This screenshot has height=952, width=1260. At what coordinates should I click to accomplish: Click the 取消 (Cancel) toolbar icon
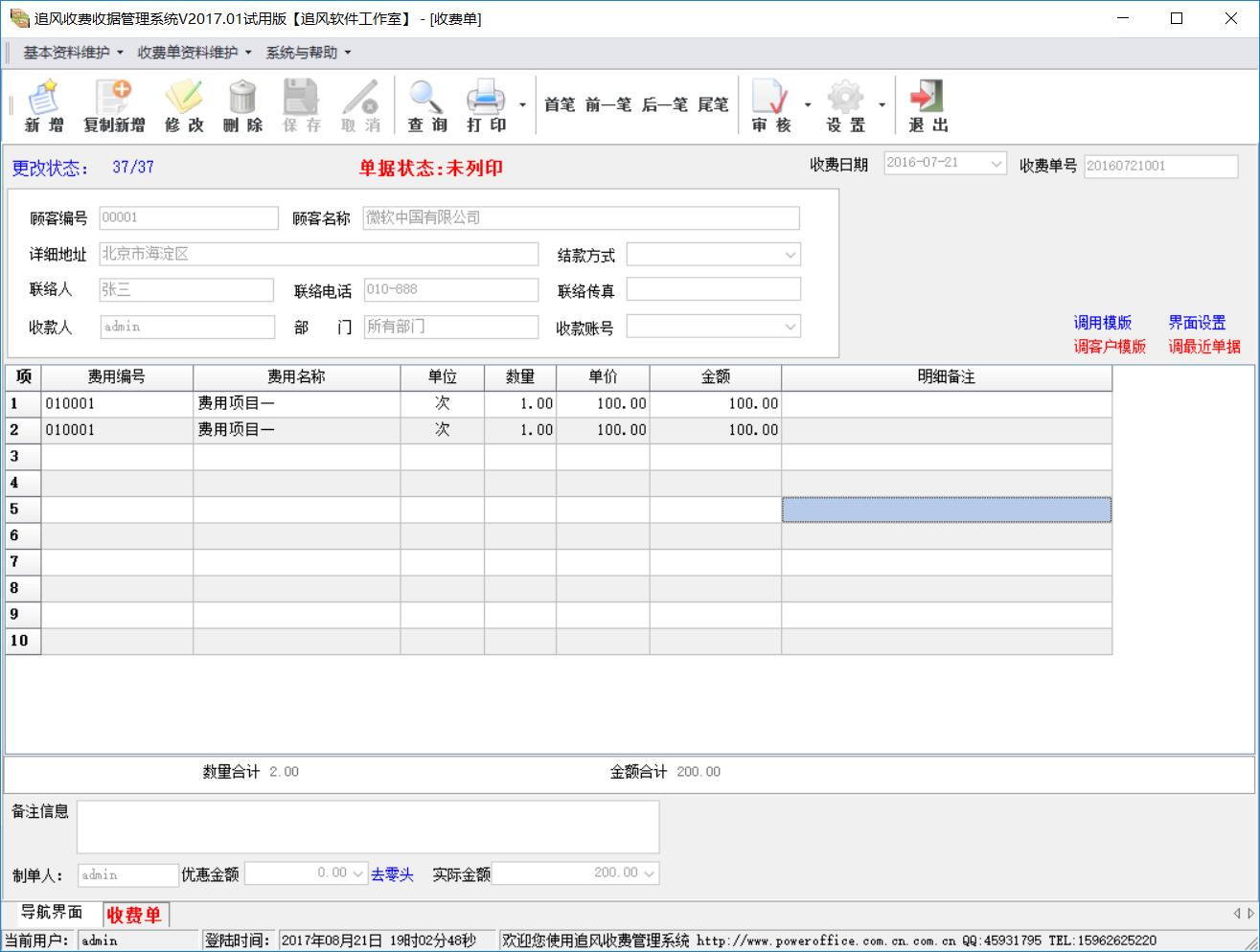click(360, 105)
